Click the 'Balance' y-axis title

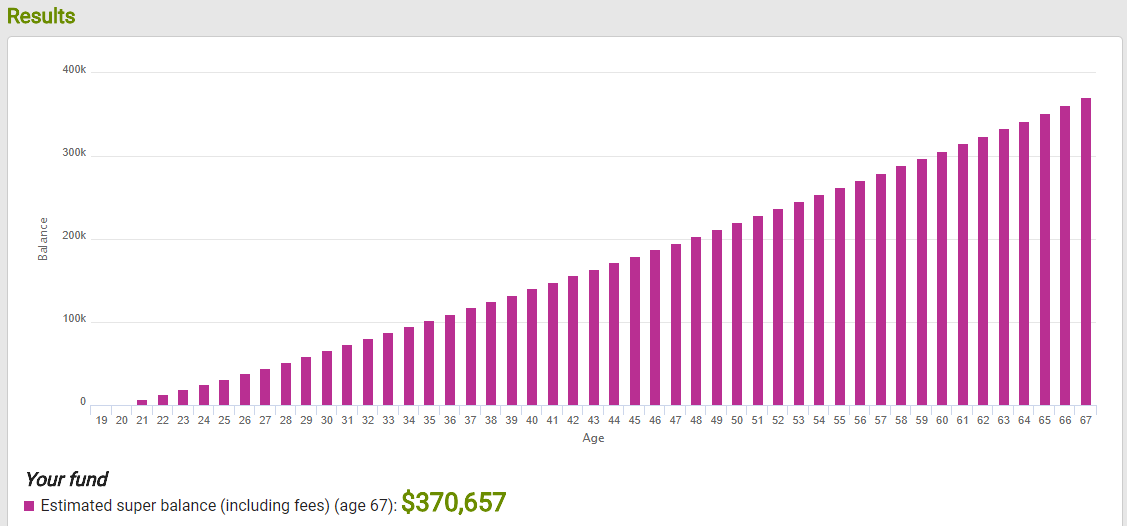click(x=43, y=238)
